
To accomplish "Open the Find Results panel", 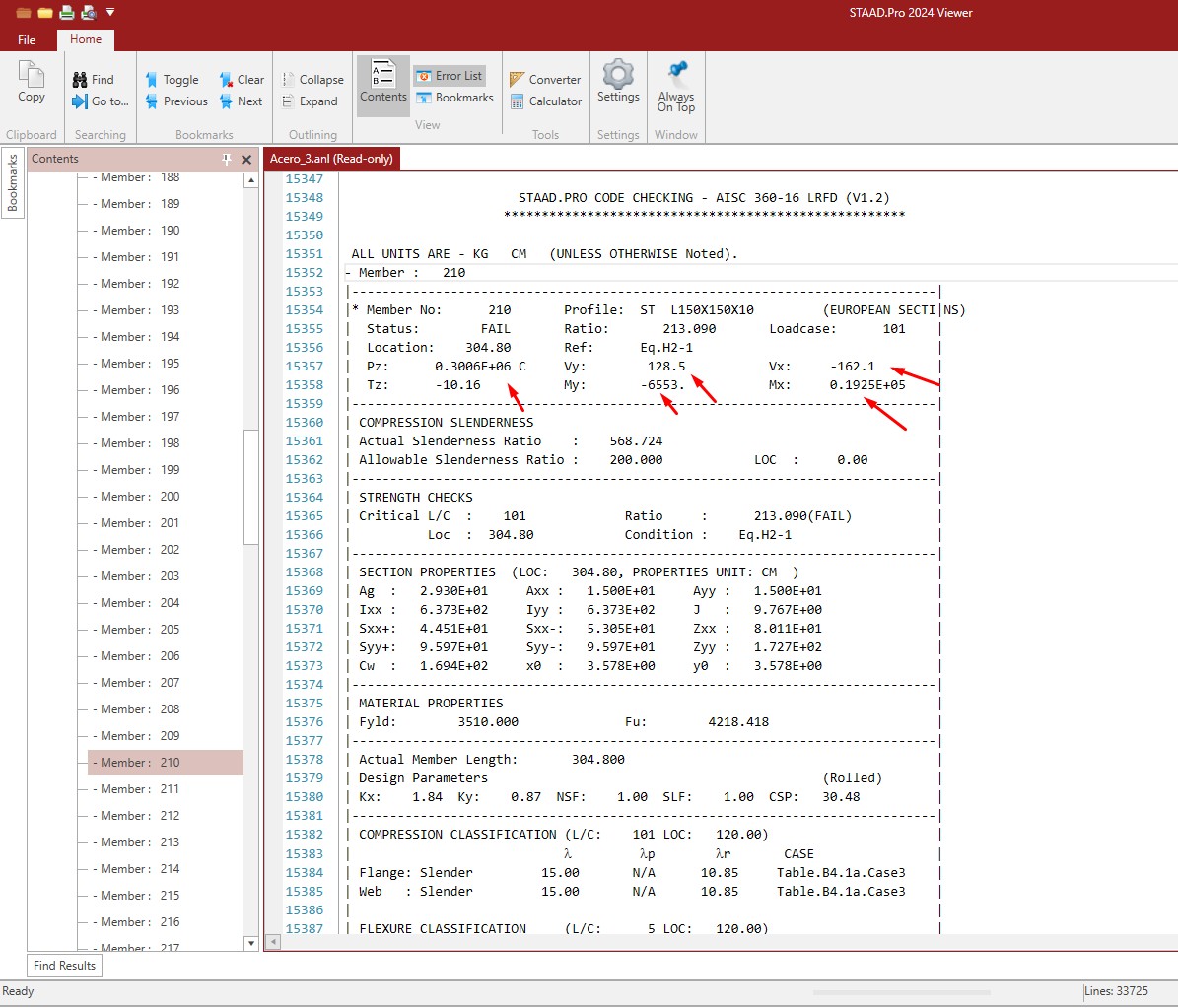I will tap(65, 966).
